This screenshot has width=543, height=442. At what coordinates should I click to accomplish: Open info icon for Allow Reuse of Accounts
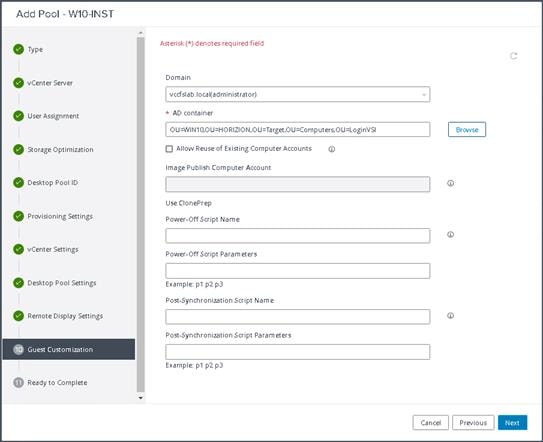pyautogui.click(x=331, y=149)
